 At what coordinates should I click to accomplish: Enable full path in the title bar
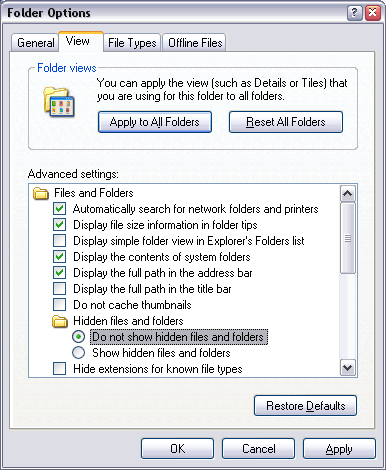(60, 289)
